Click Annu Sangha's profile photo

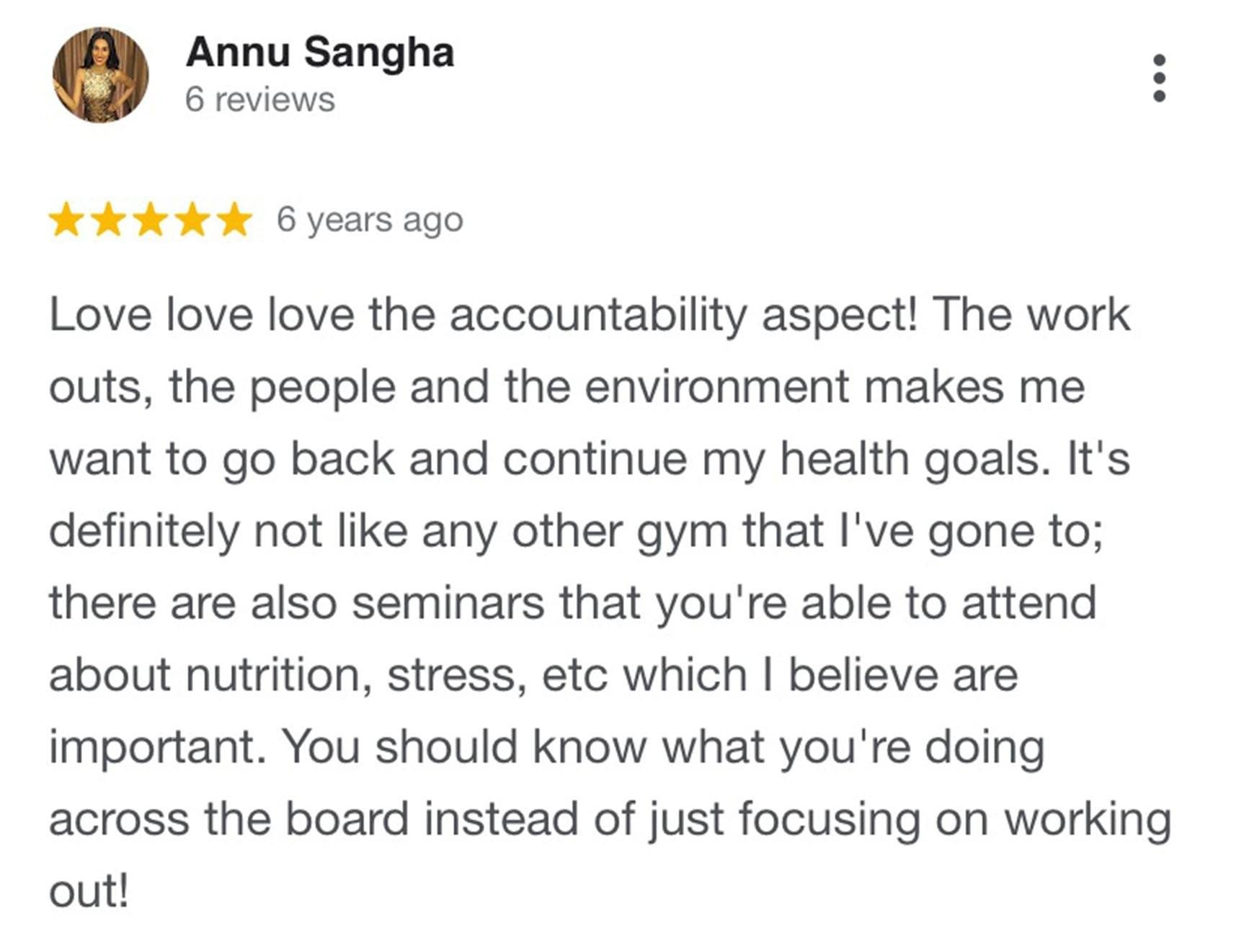[x=100, y=75]
